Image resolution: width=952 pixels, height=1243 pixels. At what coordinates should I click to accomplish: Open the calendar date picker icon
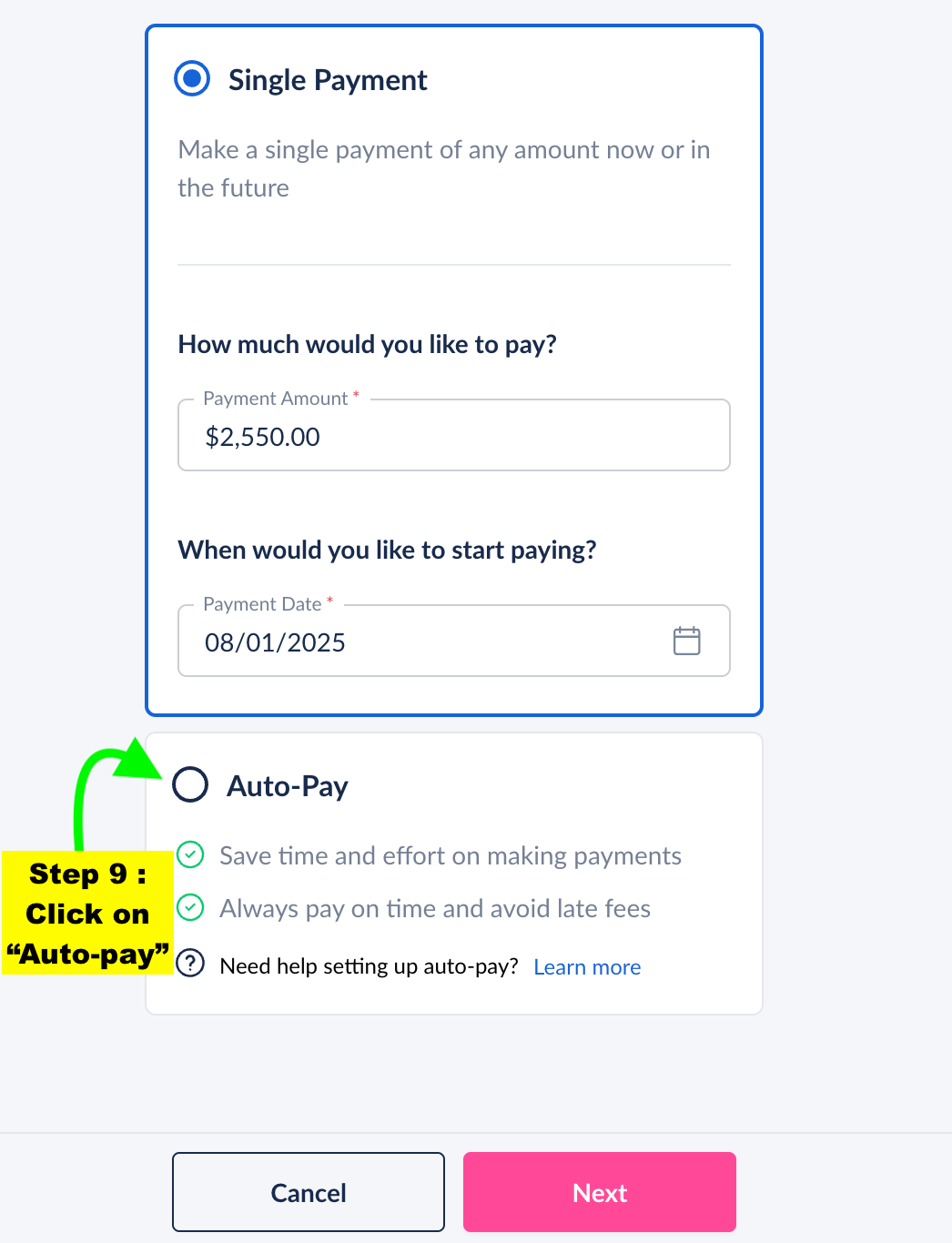tap(686, 641)
